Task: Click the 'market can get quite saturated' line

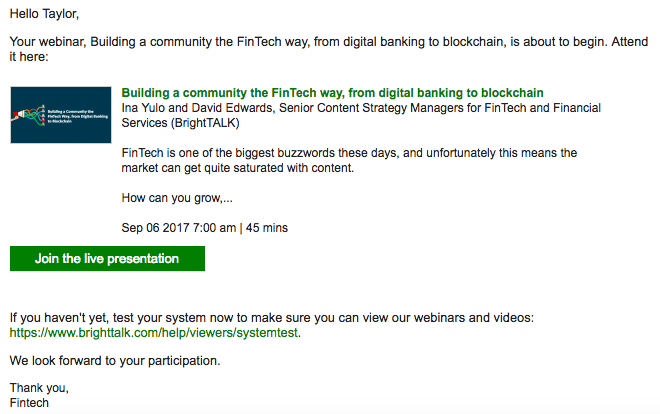Action: coord(238,168)
